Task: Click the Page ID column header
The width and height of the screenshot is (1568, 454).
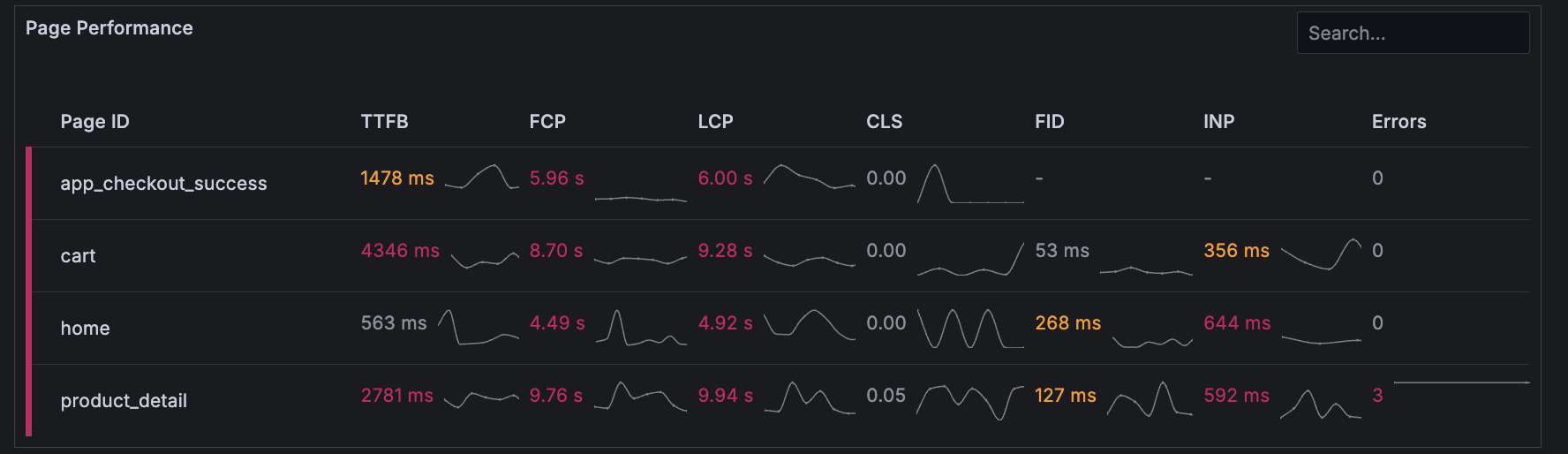Action: click(x=94, y=122)
